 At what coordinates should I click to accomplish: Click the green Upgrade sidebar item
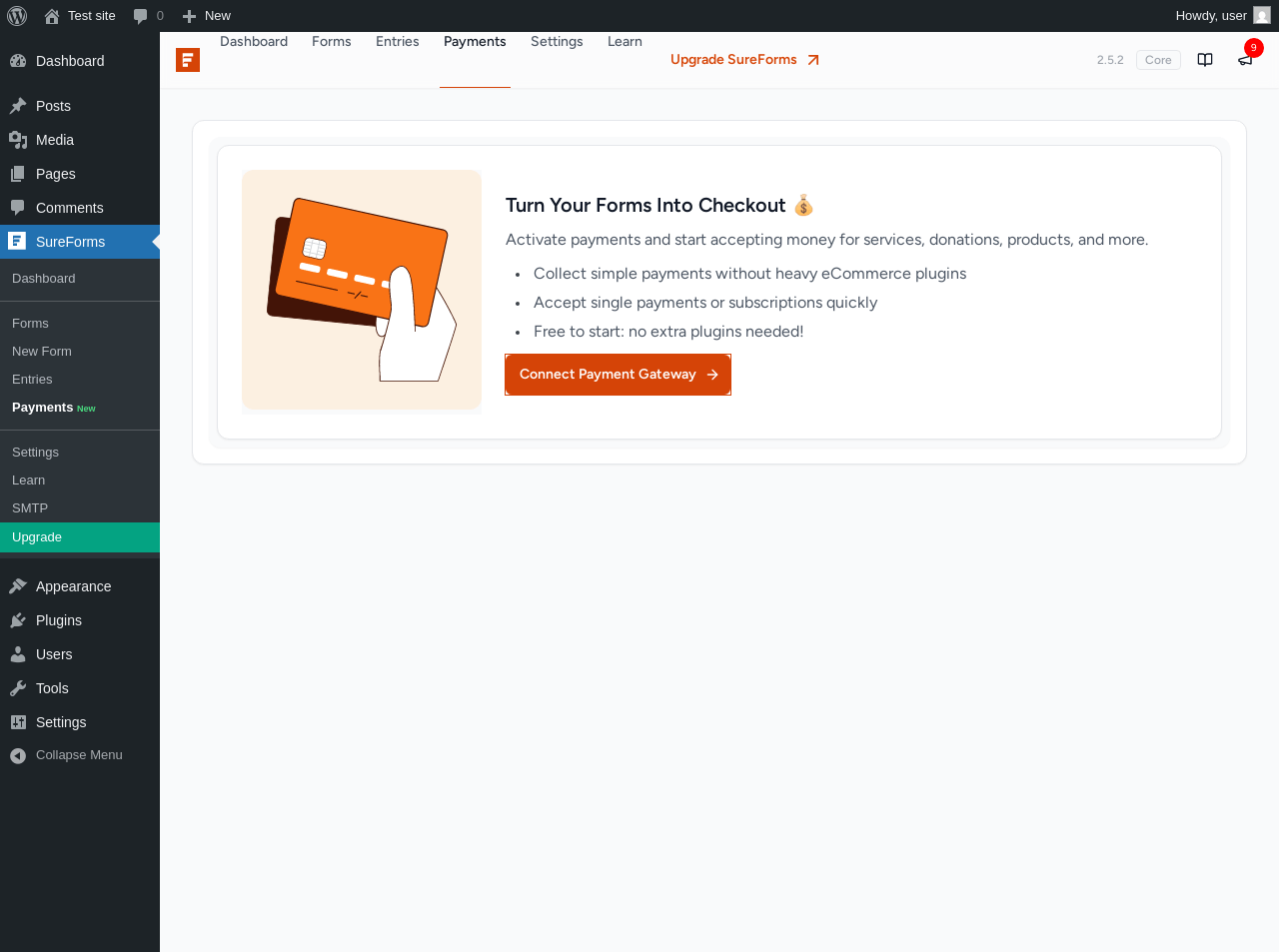(80, 537)
